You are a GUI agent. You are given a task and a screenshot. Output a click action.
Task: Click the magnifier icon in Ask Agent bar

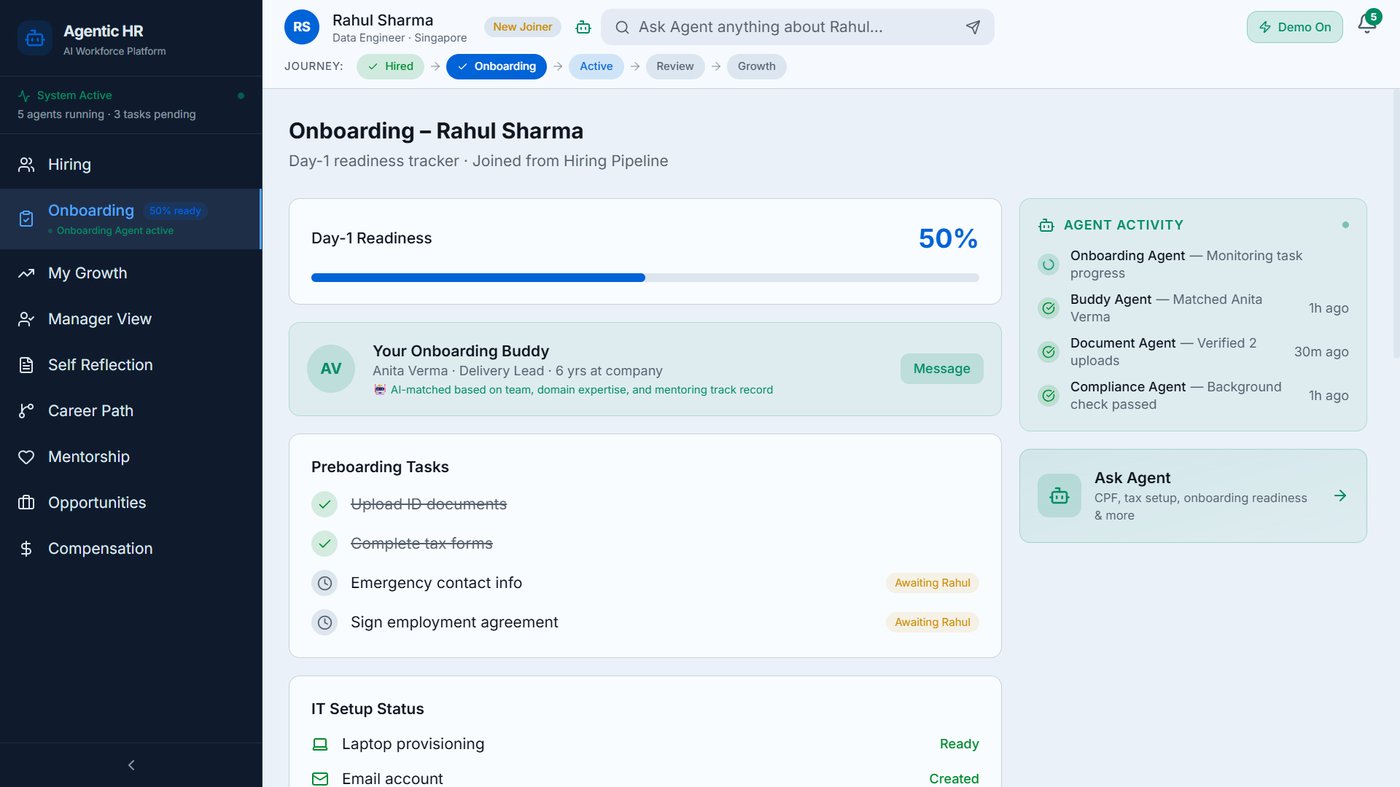[622, 27]
